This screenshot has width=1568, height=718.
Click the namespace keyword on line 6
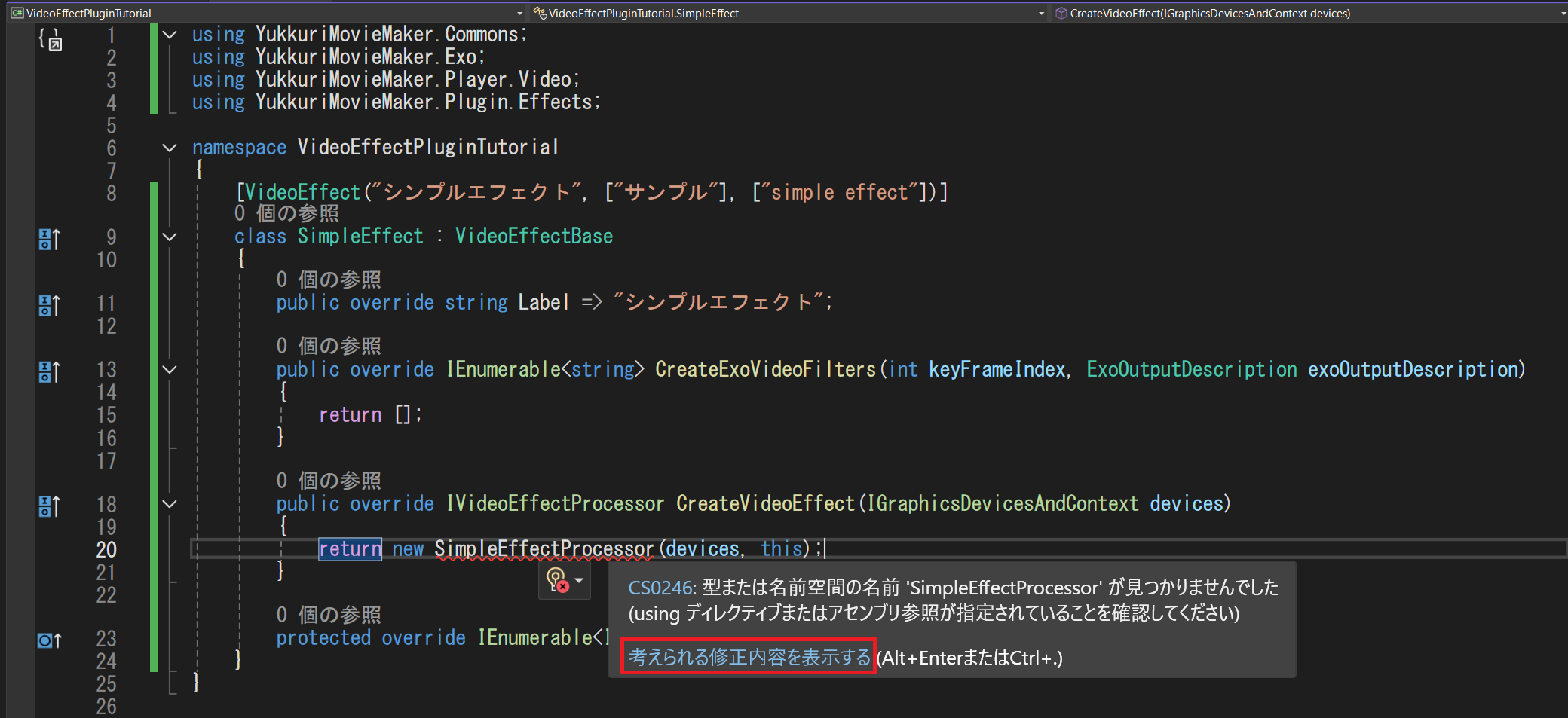[239, 148]
